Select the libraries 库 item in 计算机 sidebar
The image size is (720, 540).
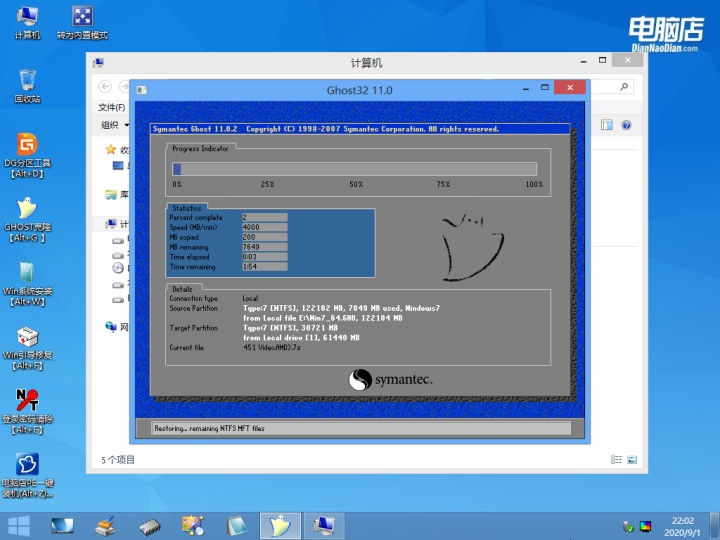[x=117, y=195]
